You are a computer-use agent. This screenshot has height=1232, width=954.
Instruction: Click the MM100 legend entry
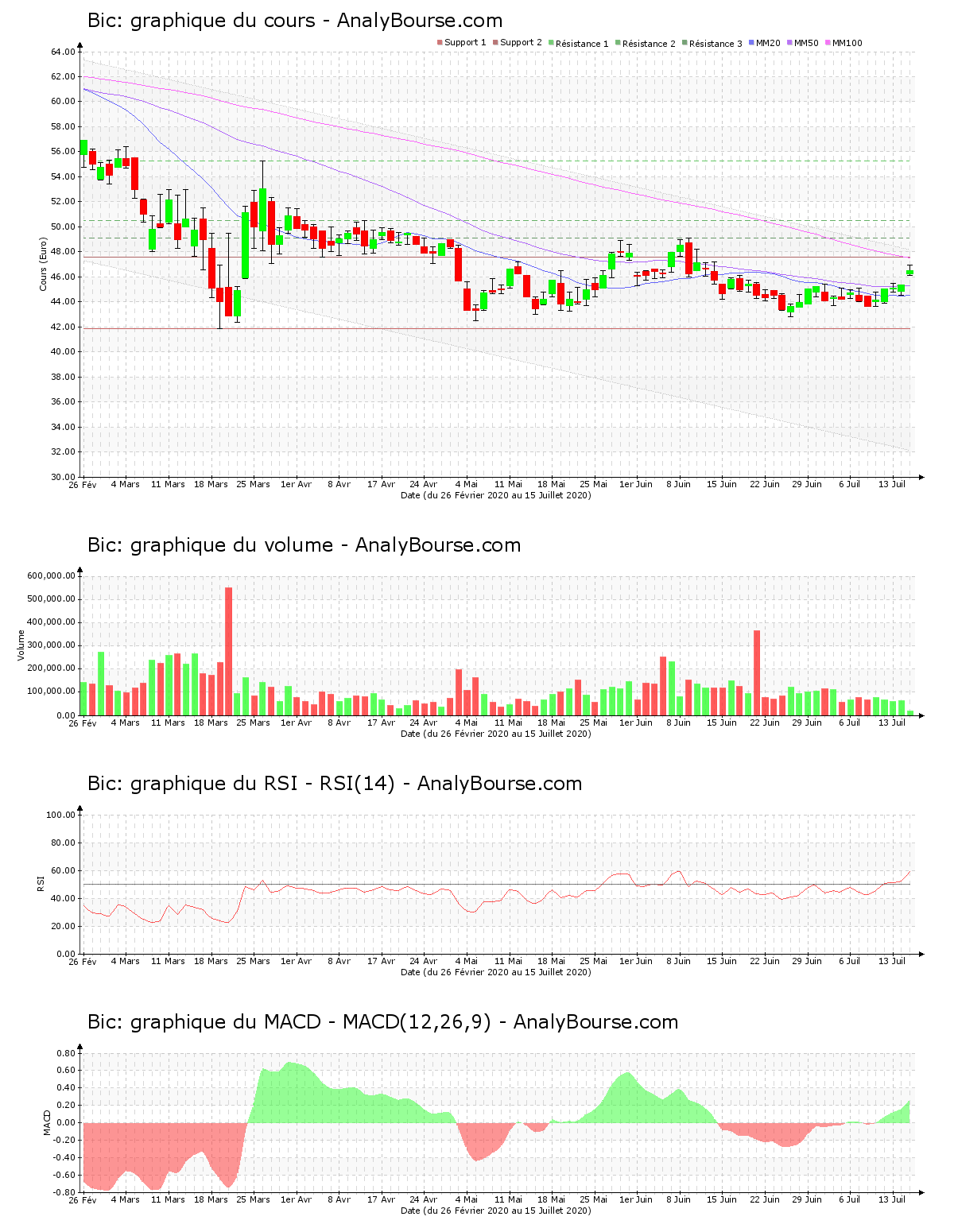843,43
